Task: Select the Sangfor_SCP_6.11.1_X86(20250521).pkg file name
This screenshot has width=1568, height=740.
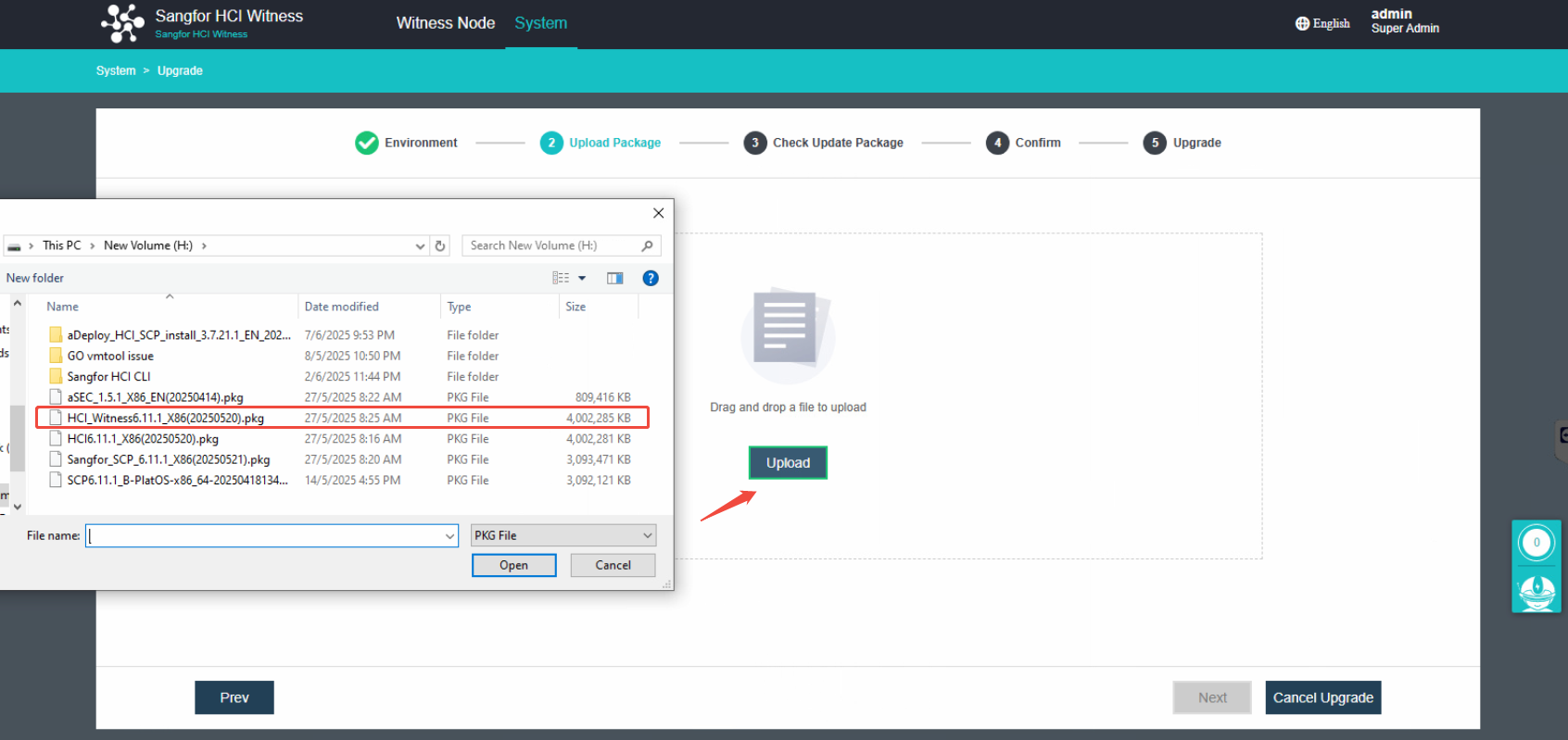Action: click(169, 459)
